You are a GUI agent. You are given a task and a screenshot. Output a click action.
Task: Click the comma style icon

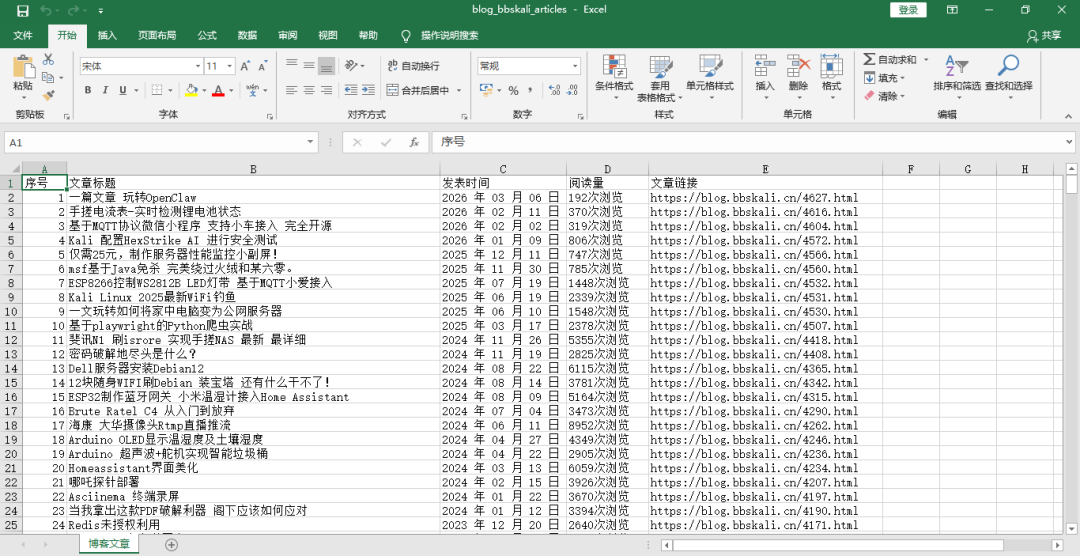point(530,90)
